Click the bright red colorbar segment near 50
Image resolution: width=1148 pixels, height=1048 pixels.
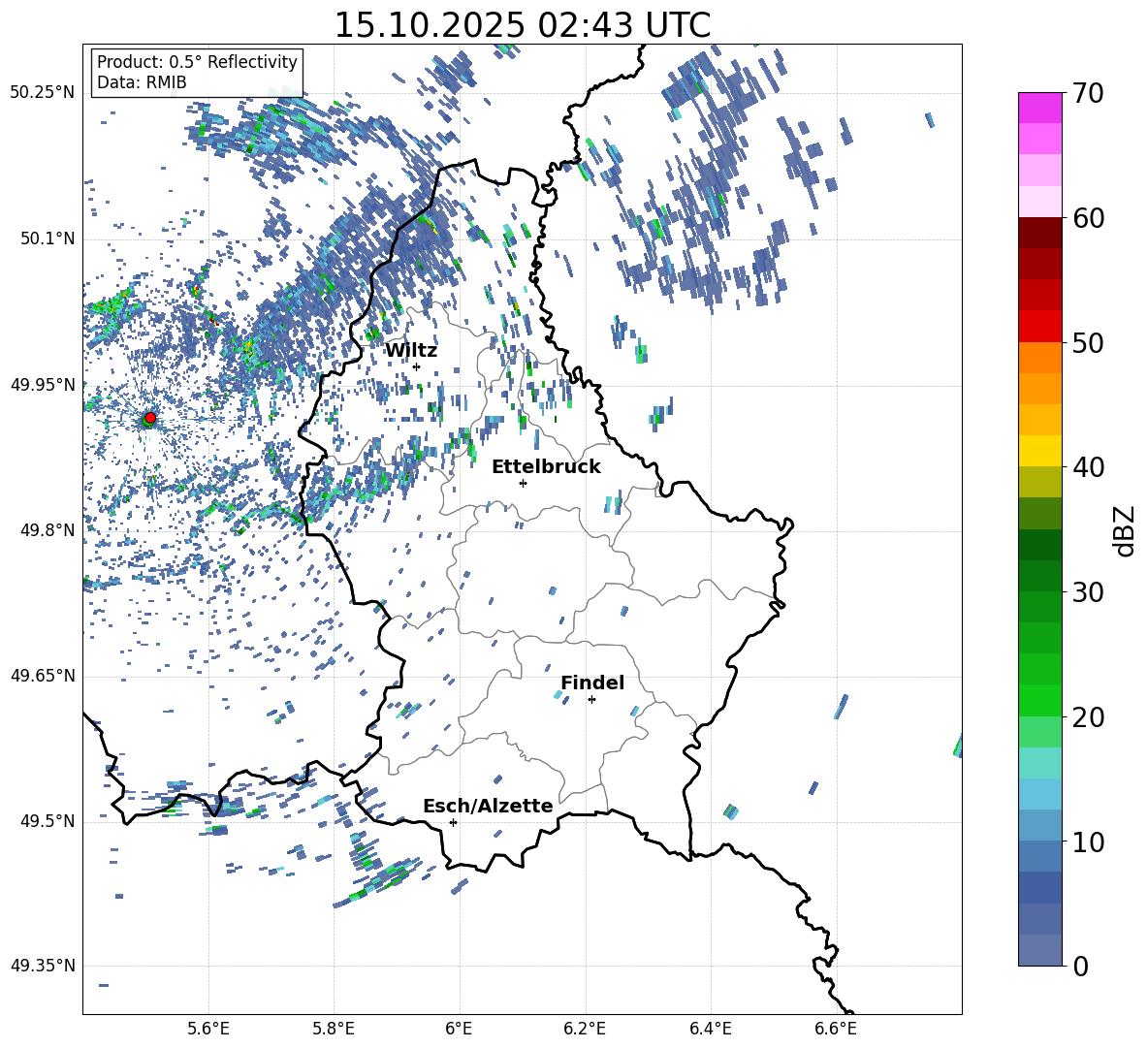(1040, 327)
